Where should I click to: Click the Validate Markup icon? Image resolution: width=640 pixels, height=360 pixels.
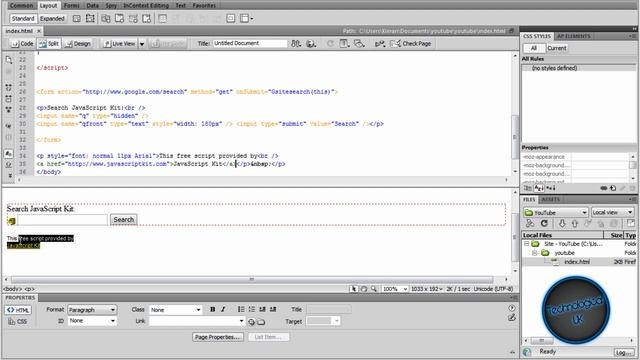(380, 43)
